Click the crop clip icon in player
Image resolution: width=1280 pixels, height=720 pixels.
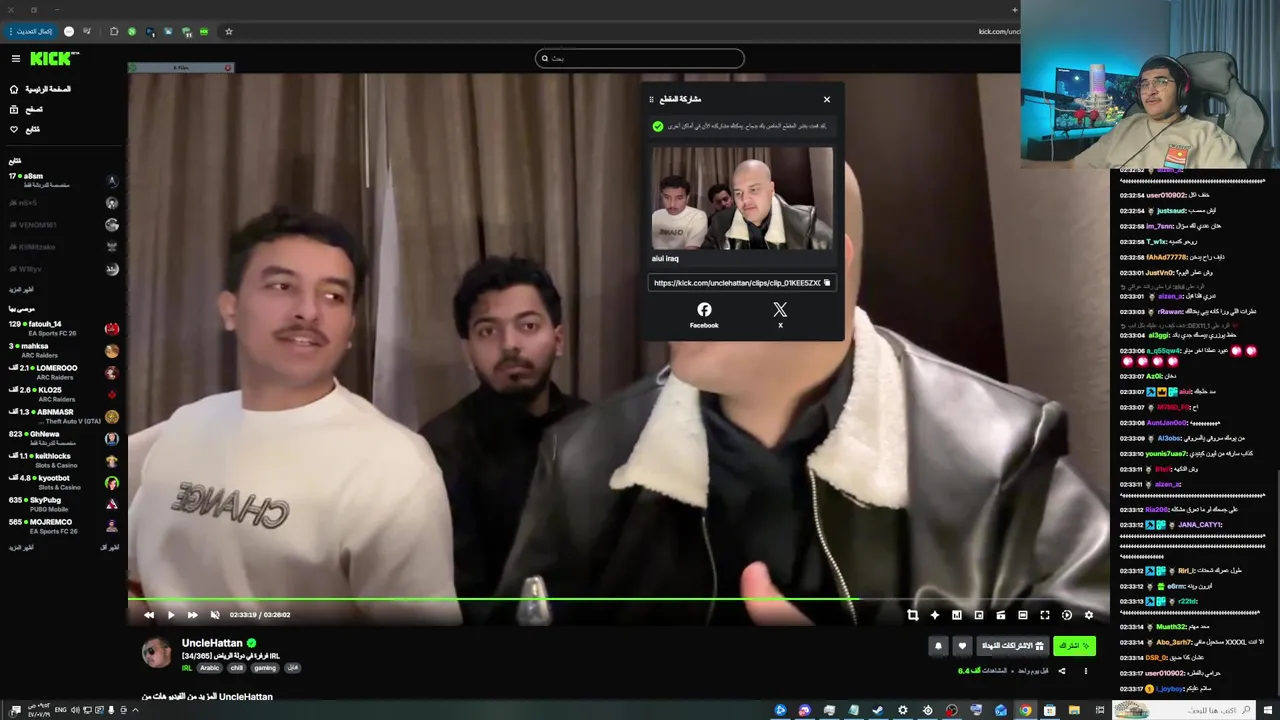913,615
